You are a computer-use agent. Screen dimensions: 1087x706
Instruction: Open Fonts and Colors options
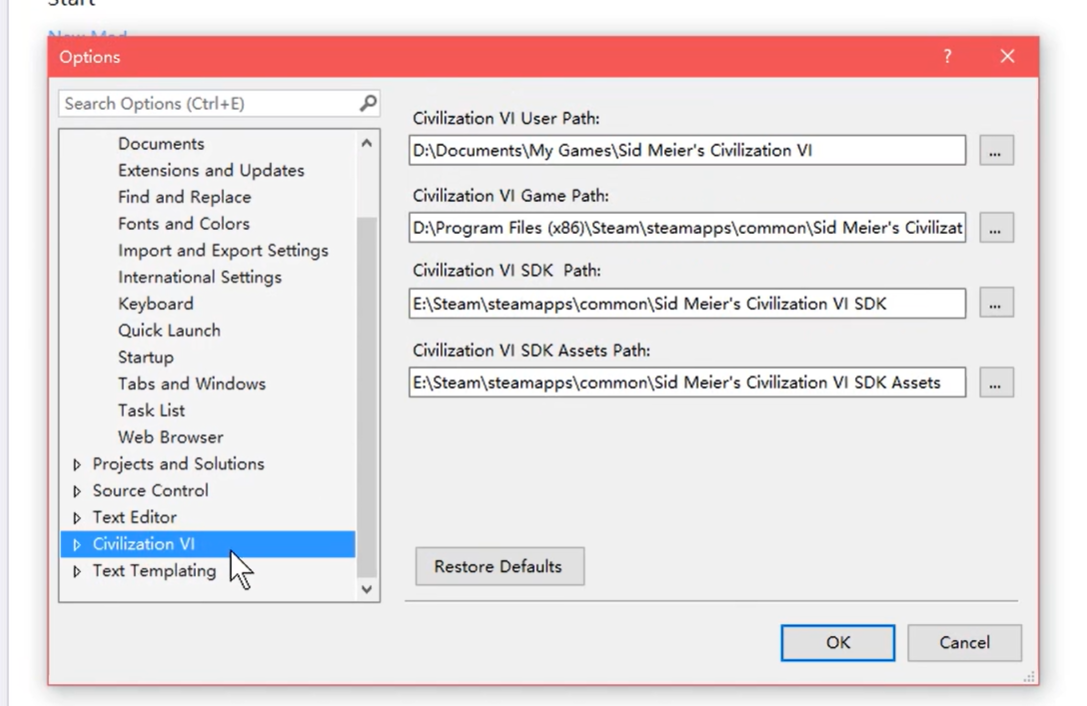(184, 224)
